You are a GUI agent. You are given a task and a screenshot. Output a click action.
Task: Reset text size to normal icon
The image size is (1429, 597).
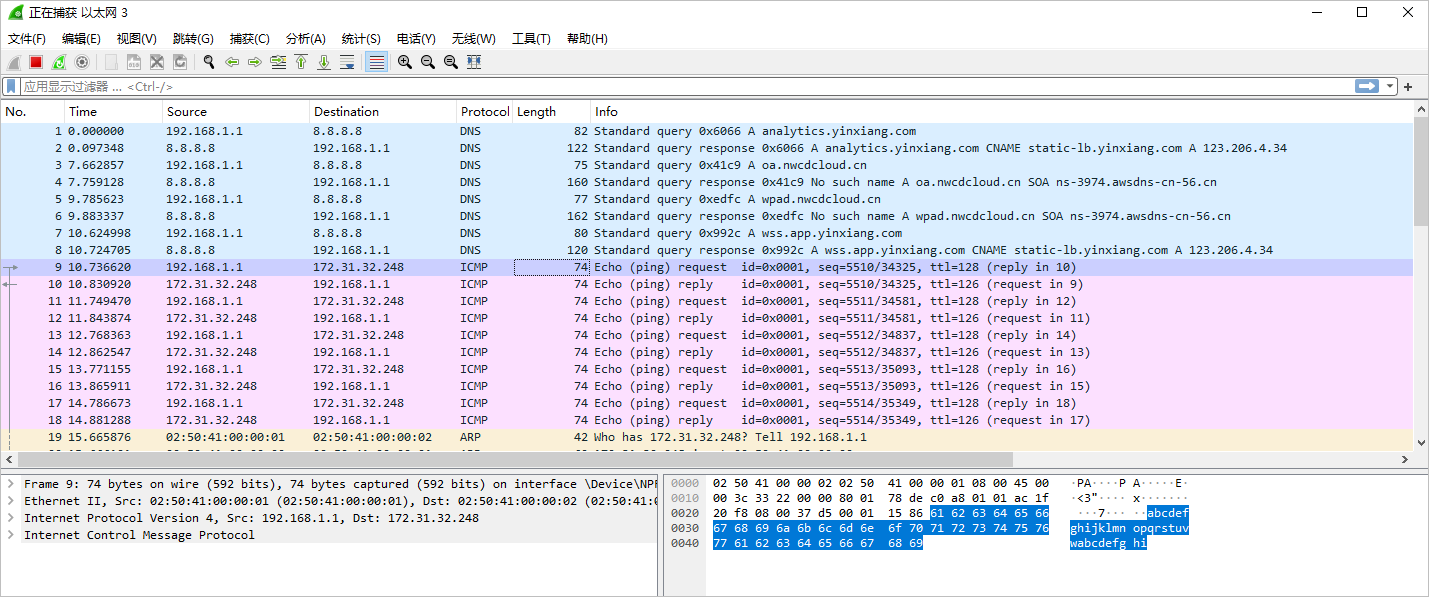pyautogui.click(x=451, y=62)
